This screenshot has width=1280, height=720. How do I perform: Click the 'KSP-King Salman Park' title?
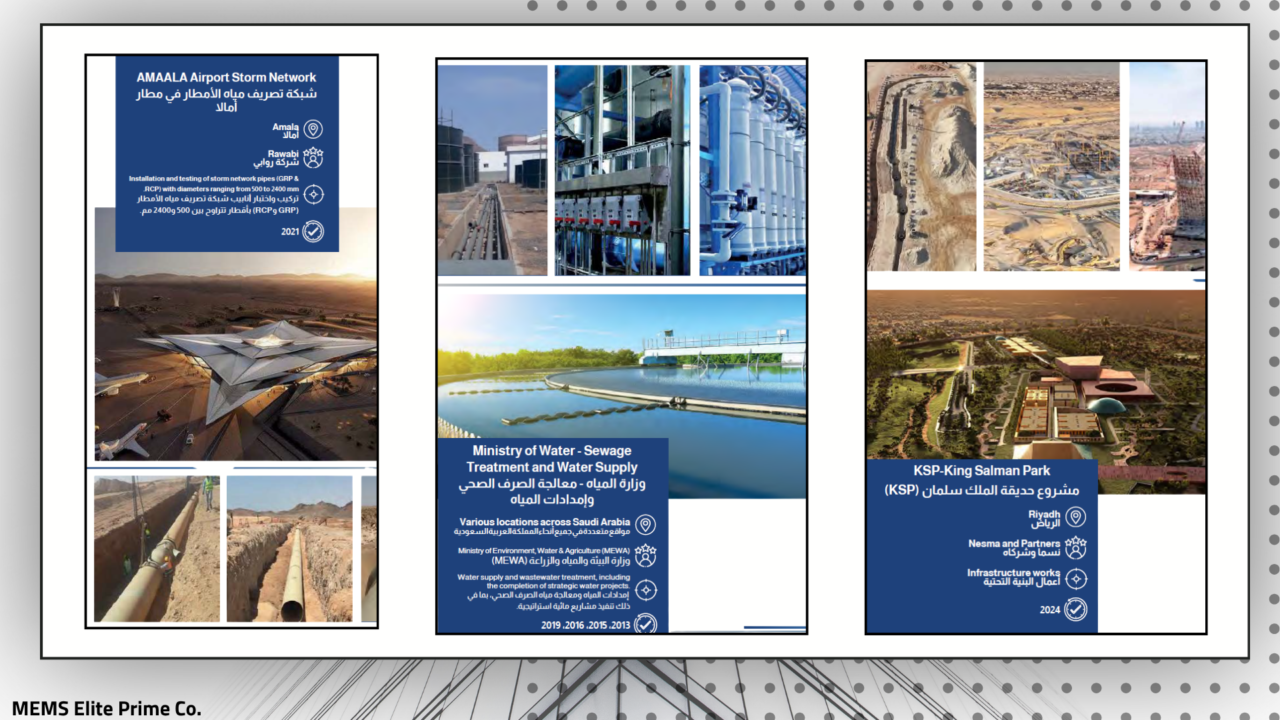pos(982,470)
